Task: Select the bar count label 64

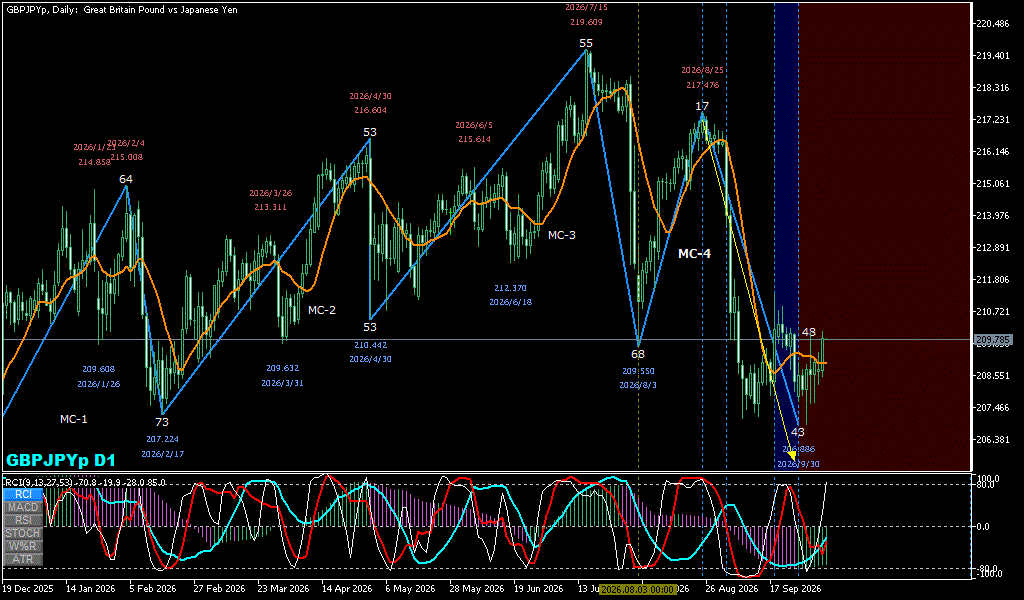Action: (125, 179)
